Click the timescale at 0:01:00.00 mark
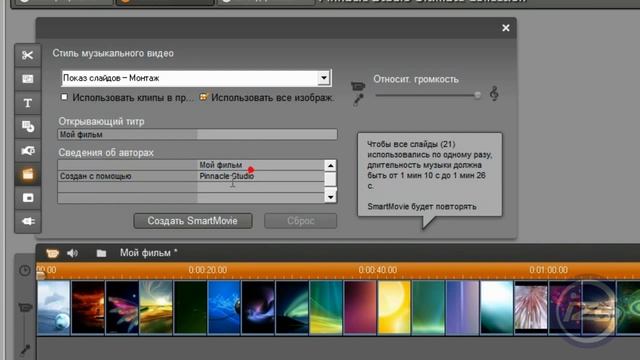The image size is (640, 360). (x=548, y=270)
